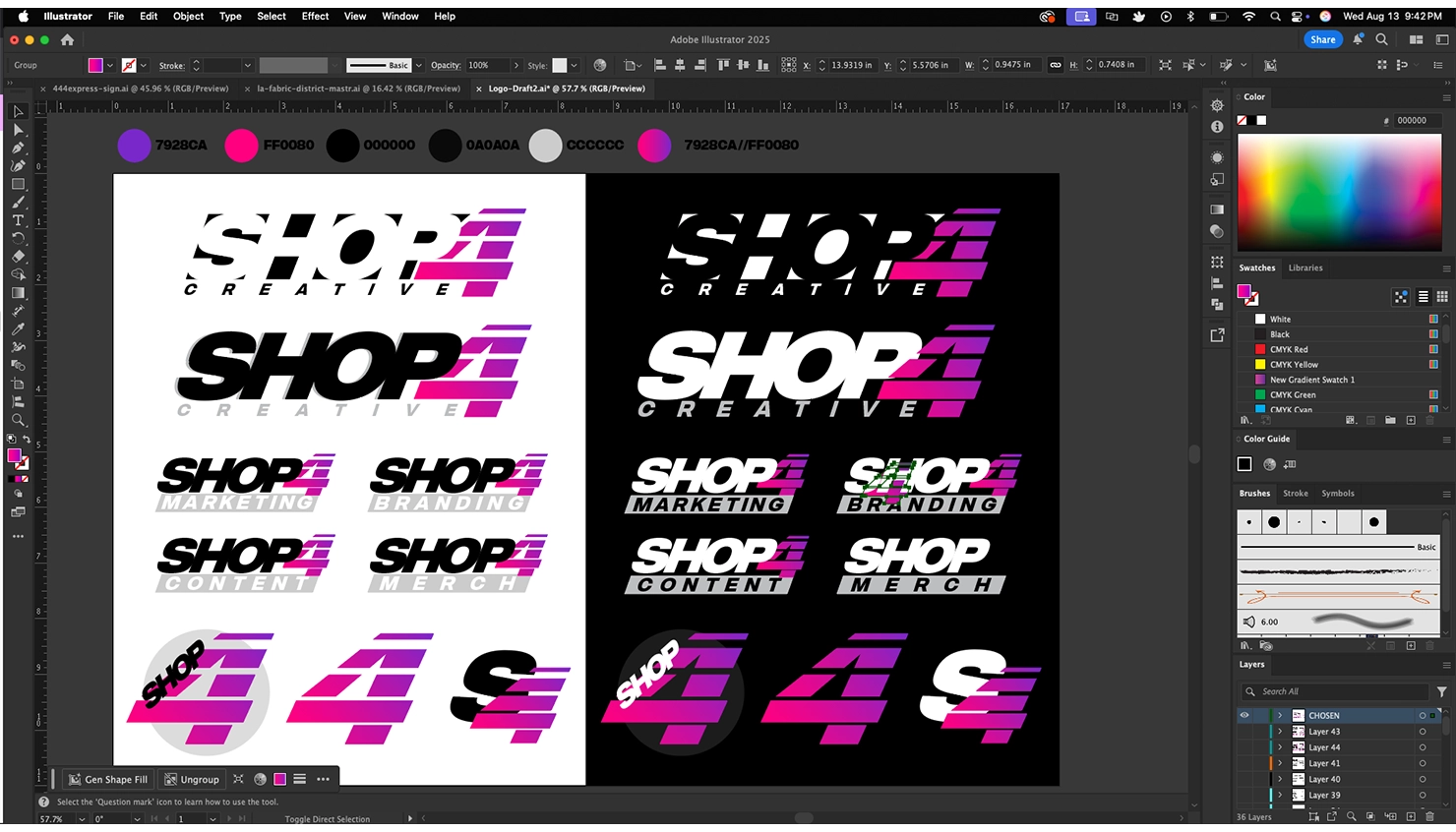
Task: Open the Opacity dropdown arrow
Action: click(x=516, y=65)
